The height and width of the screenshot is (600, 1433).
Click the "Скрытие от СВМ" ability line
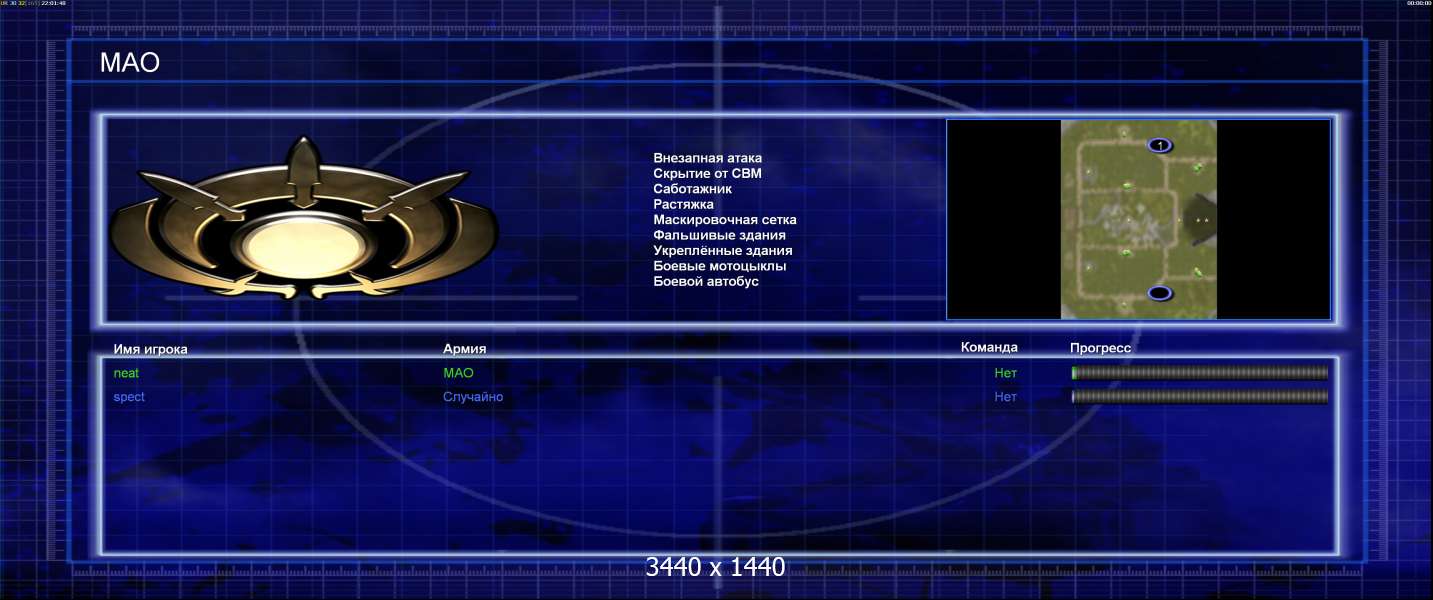pyautogui.click(x=707, y=173)
